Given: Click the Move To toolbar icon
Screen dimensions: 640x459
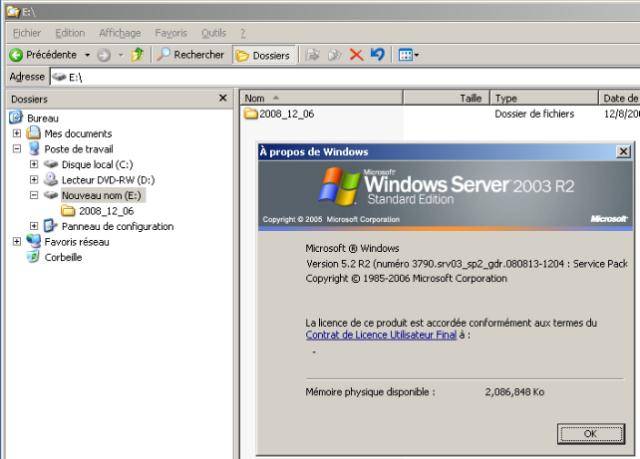Looking at the screenshot, I should click(313, 54).
